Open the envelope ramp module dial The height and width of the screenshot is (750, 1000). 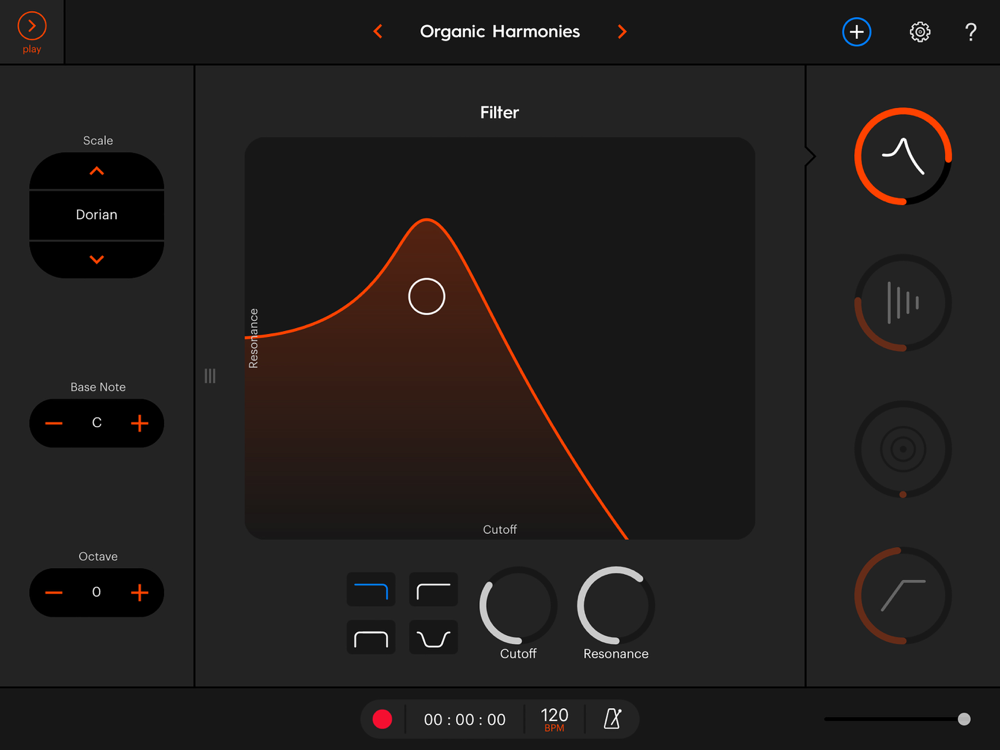pos(903,596)
